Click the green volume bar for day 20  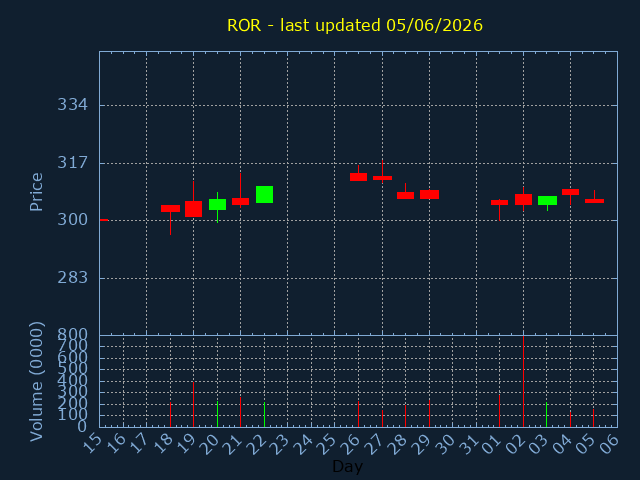pos(218,414)
